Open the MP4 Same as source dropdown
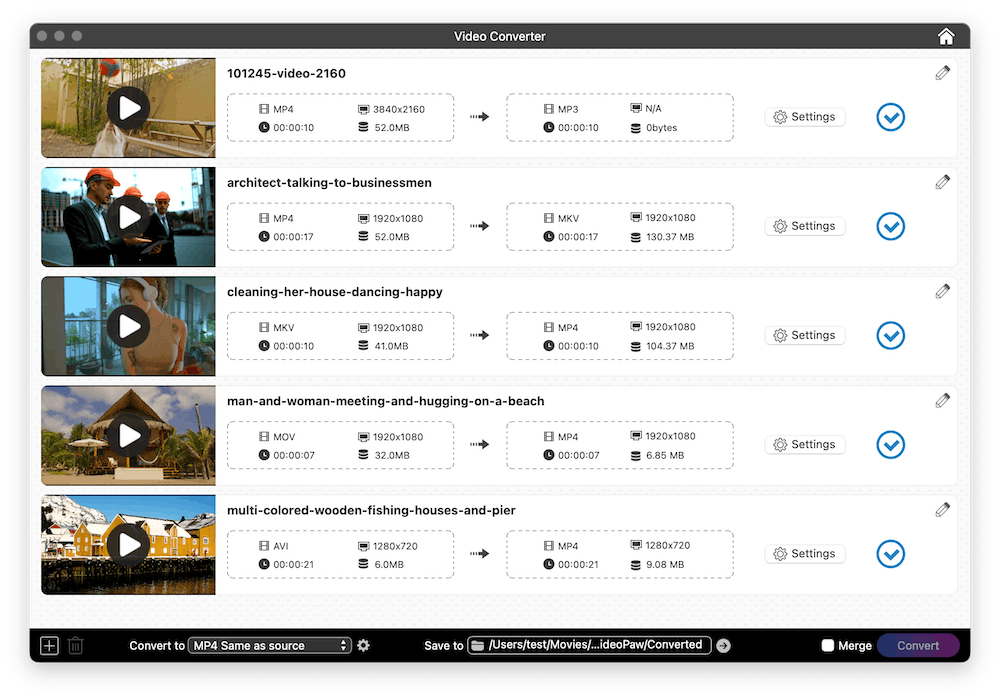 click(270, 646)
